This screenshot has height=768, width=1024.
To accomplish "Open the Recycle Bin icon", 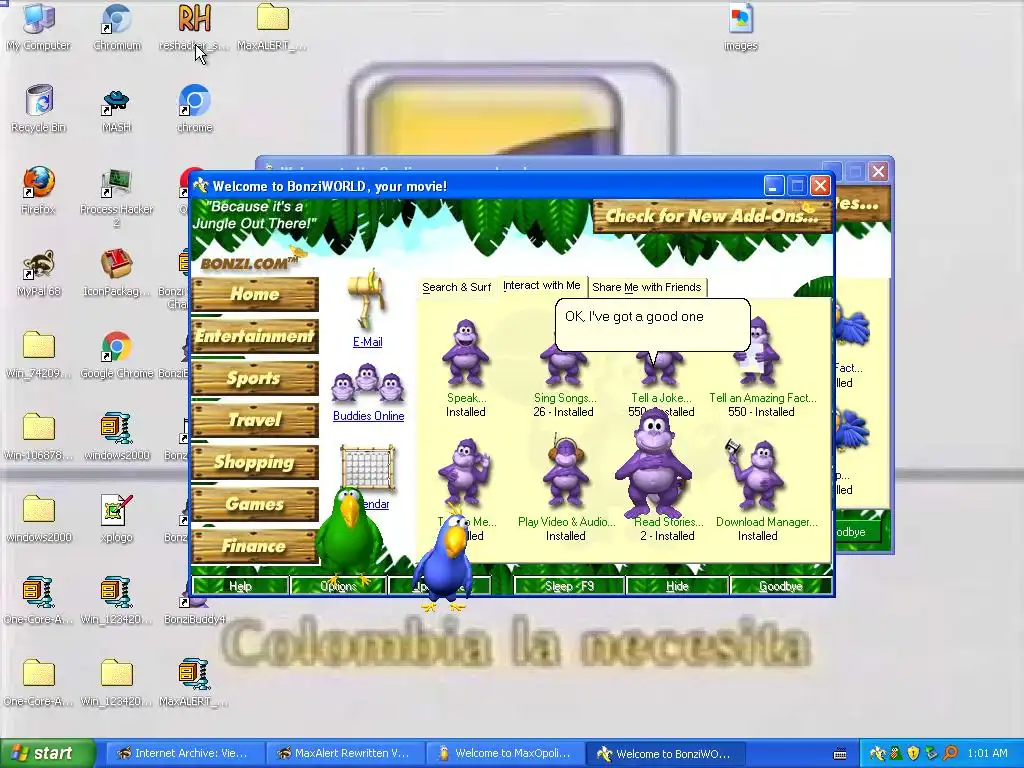I will coord(39,108).
